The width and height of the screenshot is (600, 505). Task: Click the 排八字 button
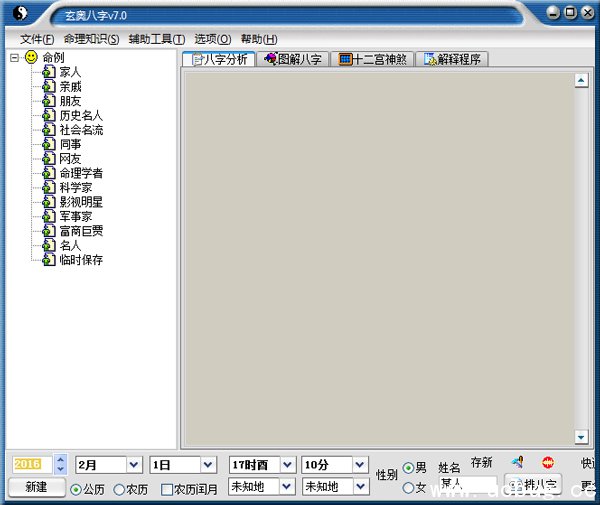click(533, 485)
